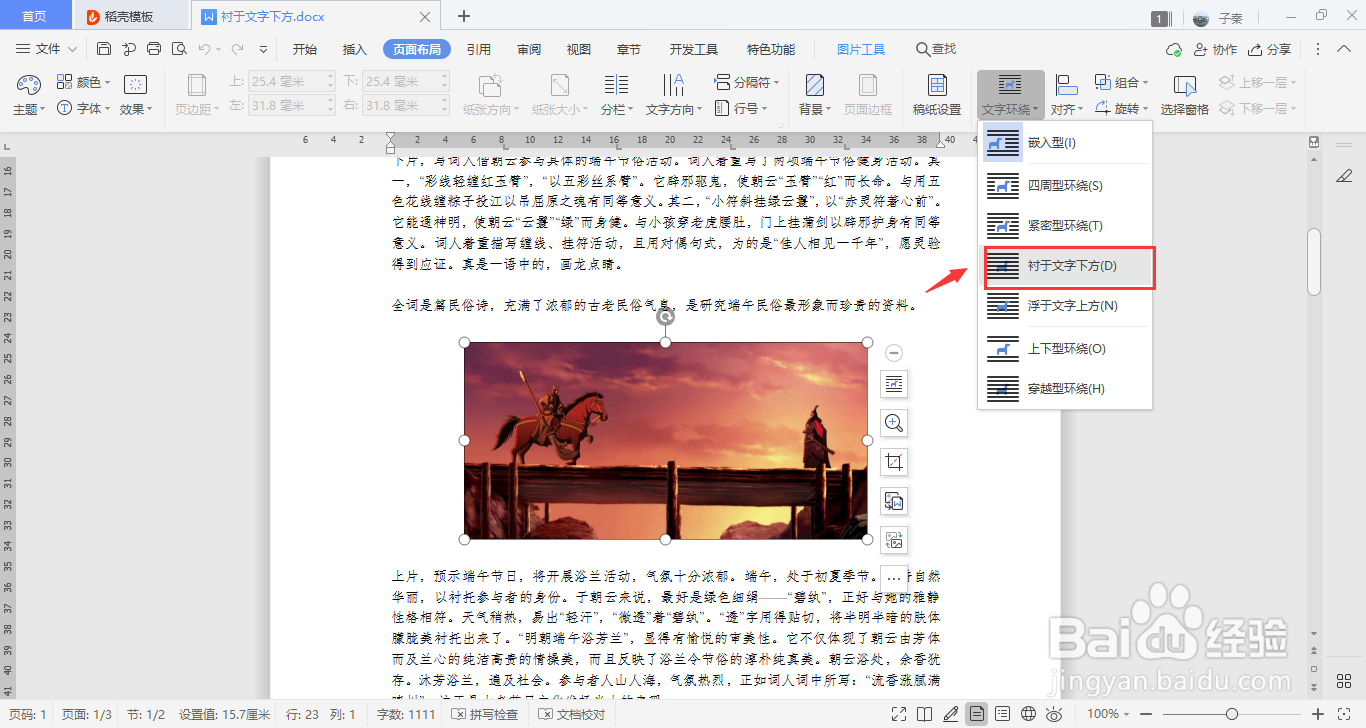The width and height of the screenshot is (1366, 728).
Task: Click the Undo arrow icon
Action: click(x=205, y=49)
